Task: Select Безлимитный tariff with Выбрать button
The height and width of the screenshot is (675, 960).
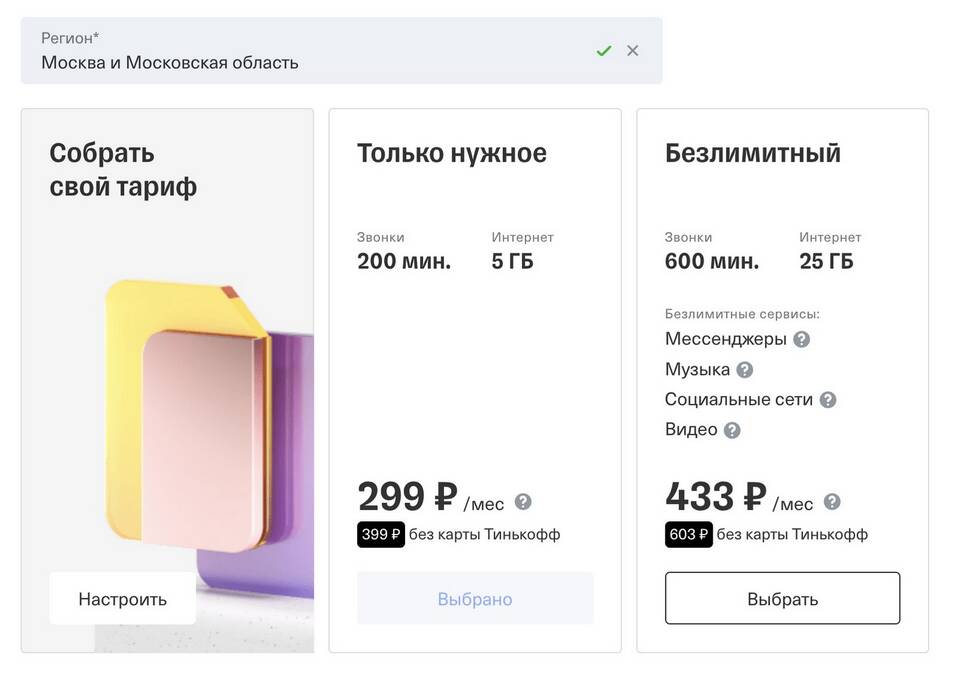Action: (x=782, y=598)
